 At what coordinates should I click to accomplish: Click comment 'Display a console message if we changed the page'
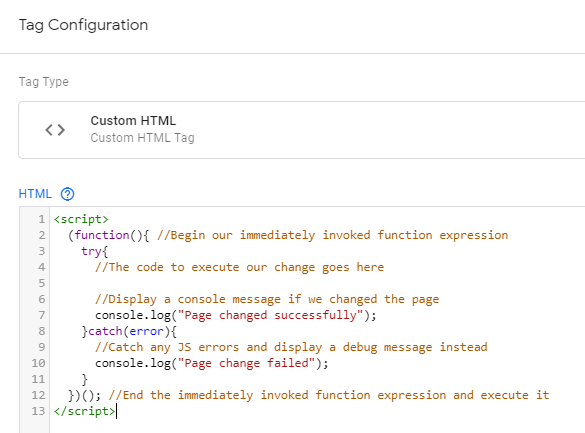[267, 299]
